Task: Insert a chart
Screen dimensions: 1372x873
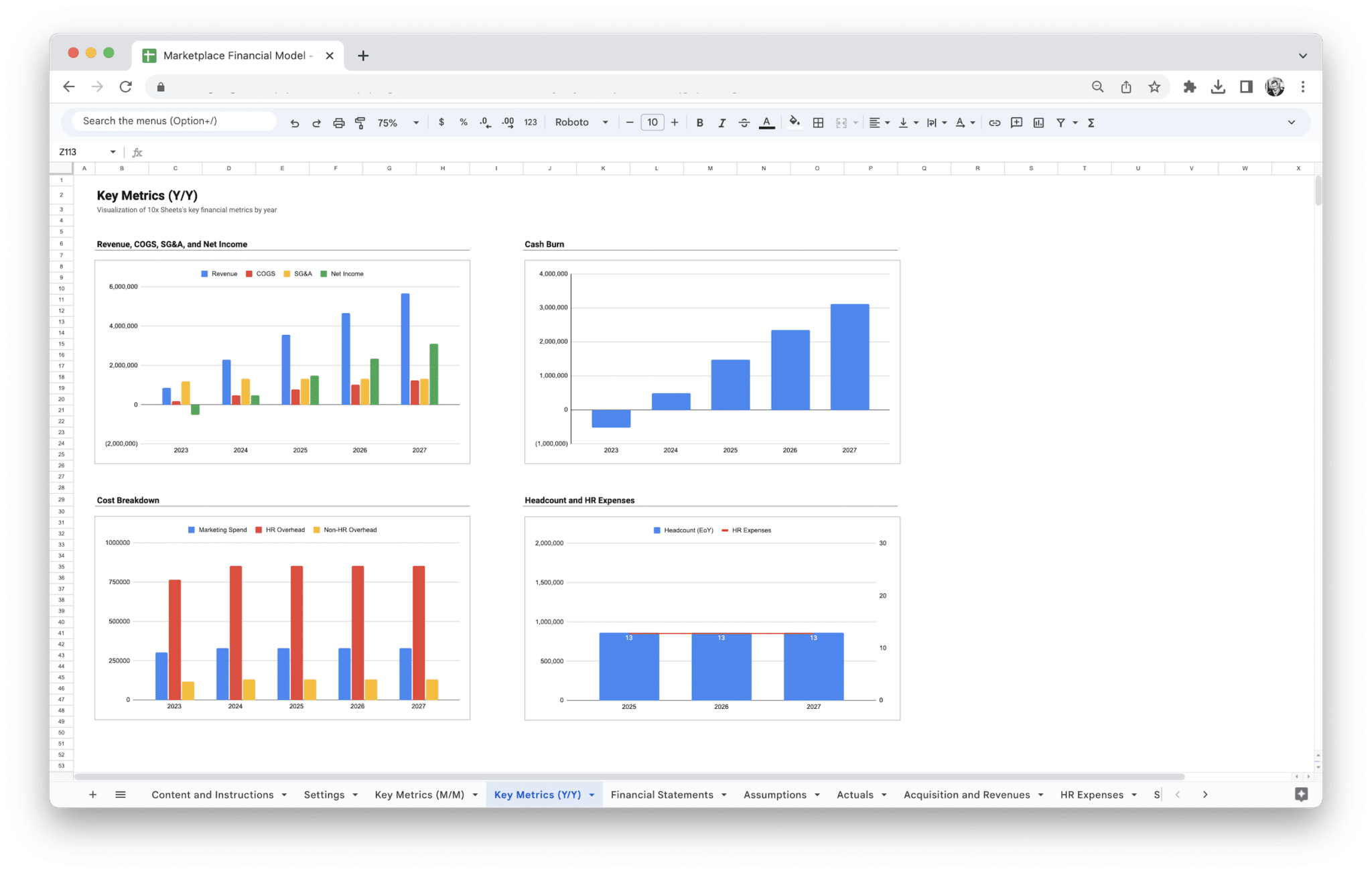Action: click(x=1039, y=122)
